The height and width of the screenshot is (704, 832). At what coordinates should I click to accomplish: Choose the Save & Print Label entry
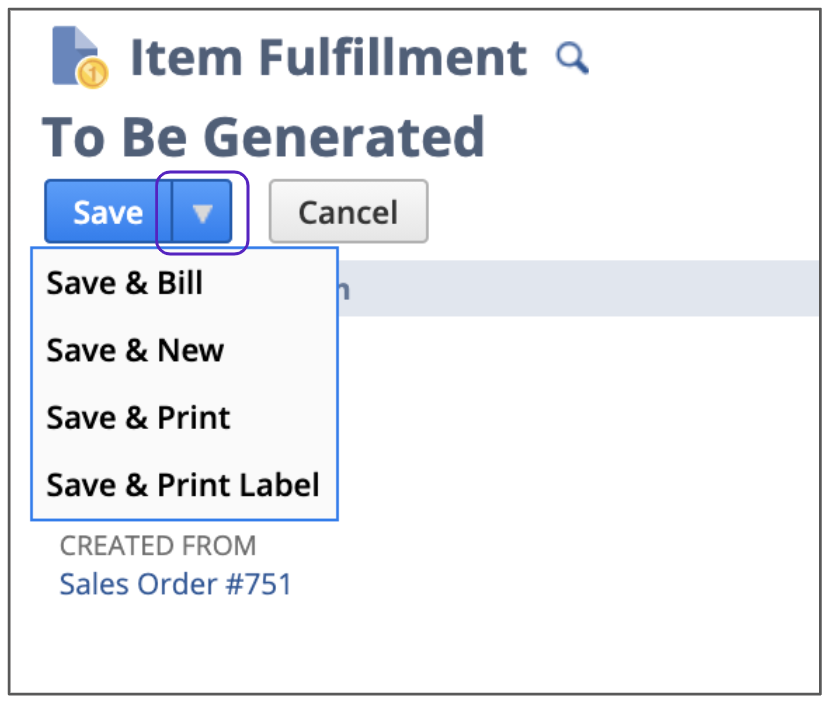coord(183,485)
